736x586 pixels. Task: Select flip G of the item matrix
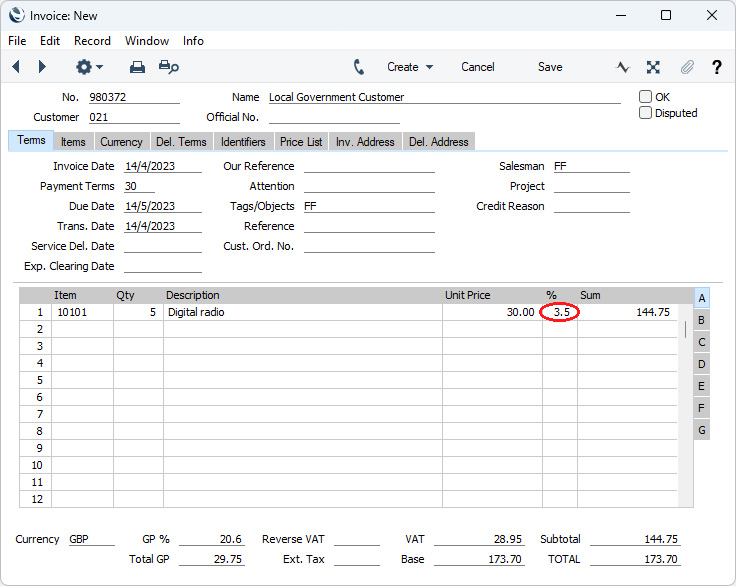(701, 430)
